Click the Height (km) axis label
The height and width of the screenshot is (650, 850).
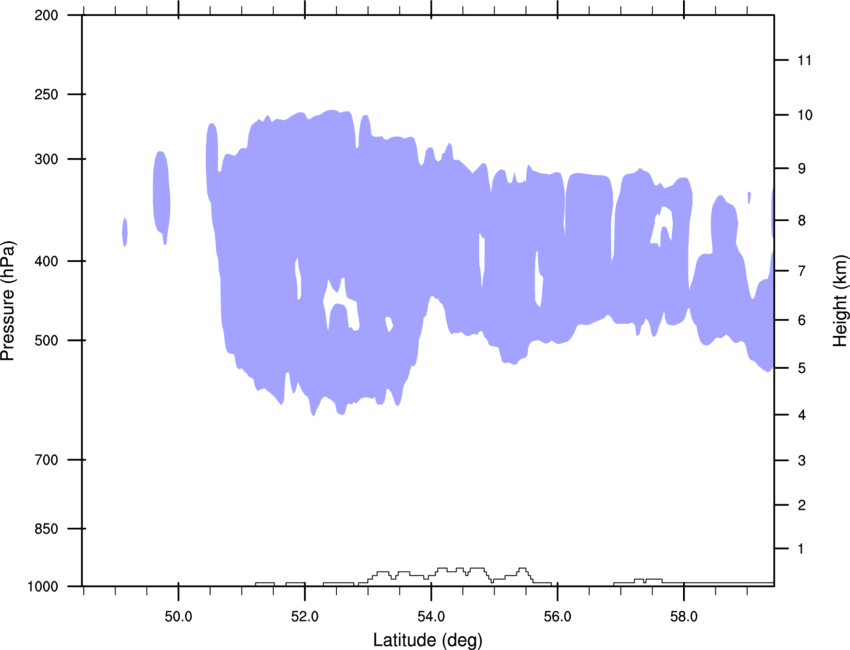(x=839, y=300)
